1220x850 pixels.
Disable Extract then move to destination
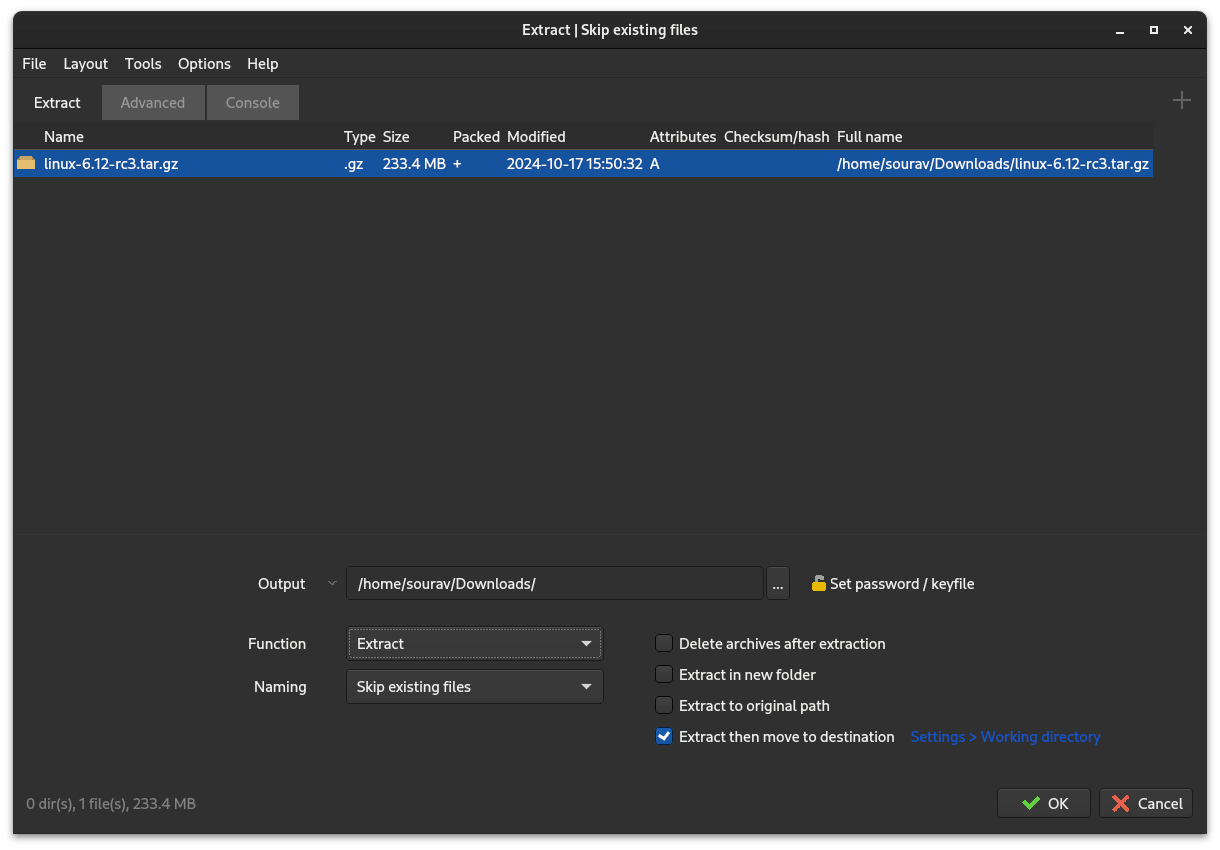pos(663,736)
